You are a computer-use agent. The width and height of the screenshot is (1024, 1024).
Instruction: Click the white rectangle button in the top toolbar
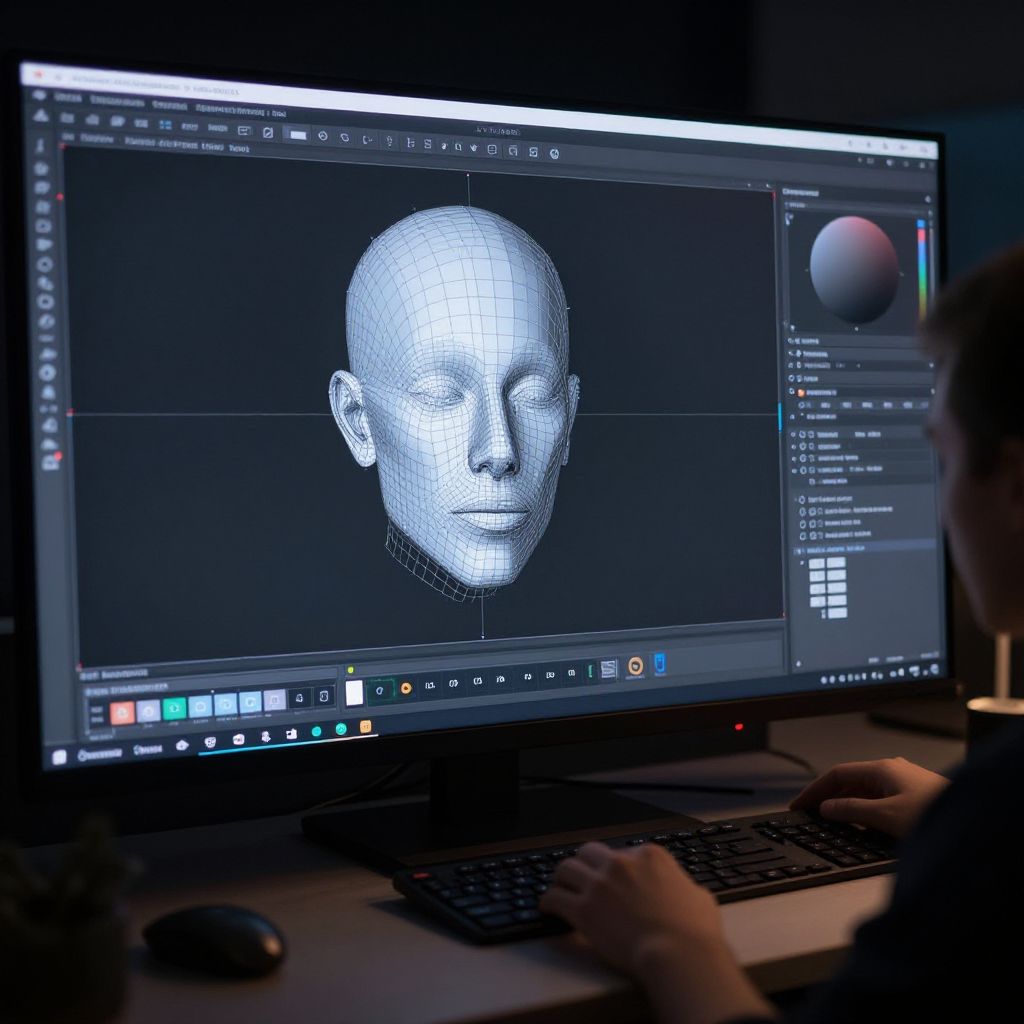(298, 134)
